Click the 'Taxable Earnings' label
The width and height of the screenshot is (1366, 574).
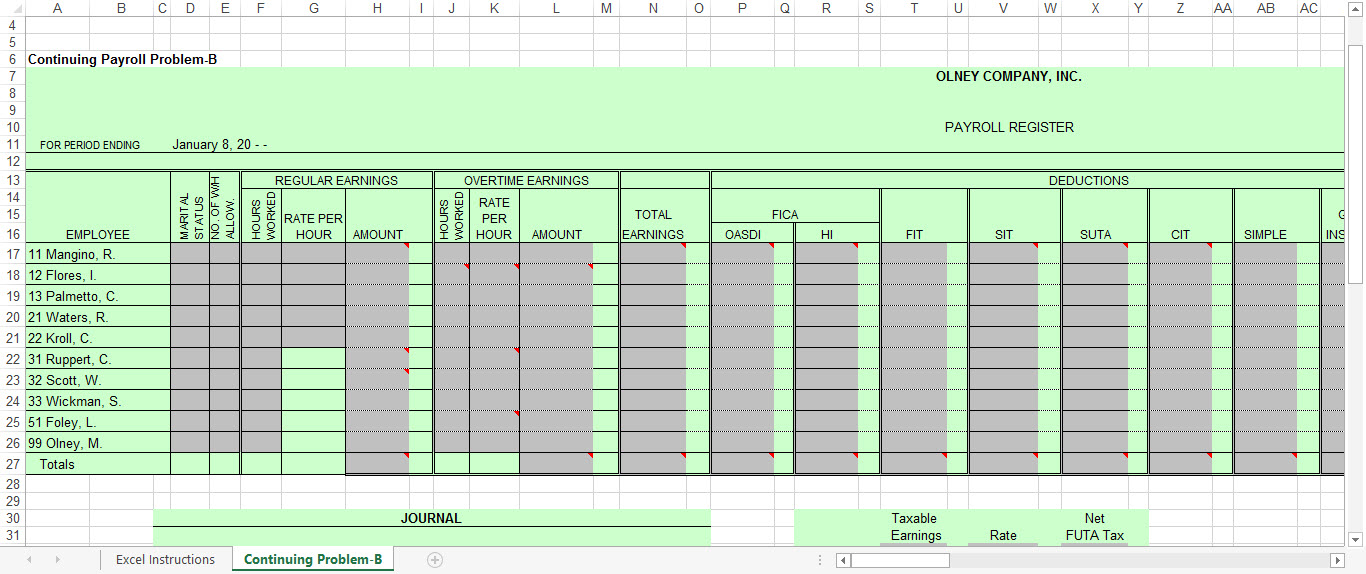pos(915,527)
